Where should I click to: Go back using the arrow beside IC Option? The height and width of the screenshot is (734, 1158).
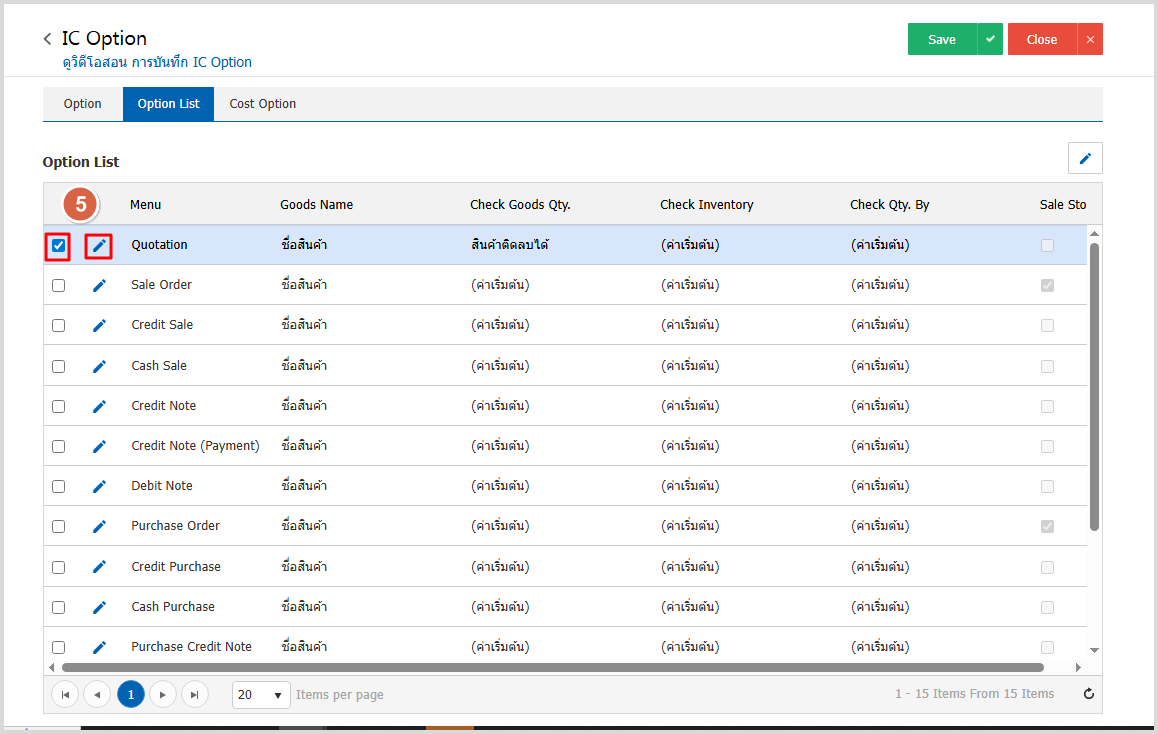[x=47, y=39]
